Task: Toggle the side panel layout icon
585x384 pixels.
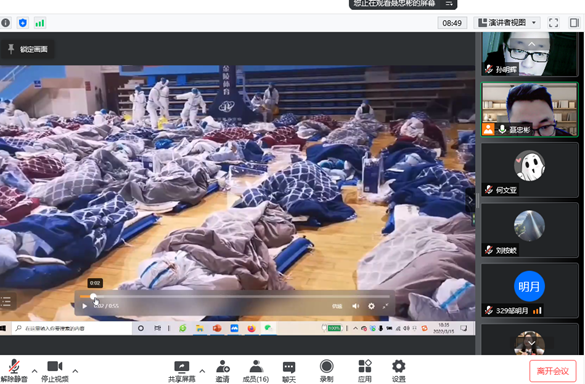Action: (x=574, y=23)
